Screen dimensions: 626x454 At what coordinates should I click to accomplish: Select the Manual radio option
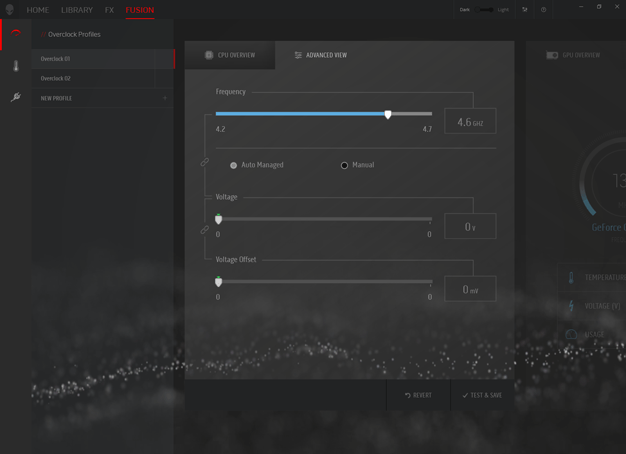[344, 165]
